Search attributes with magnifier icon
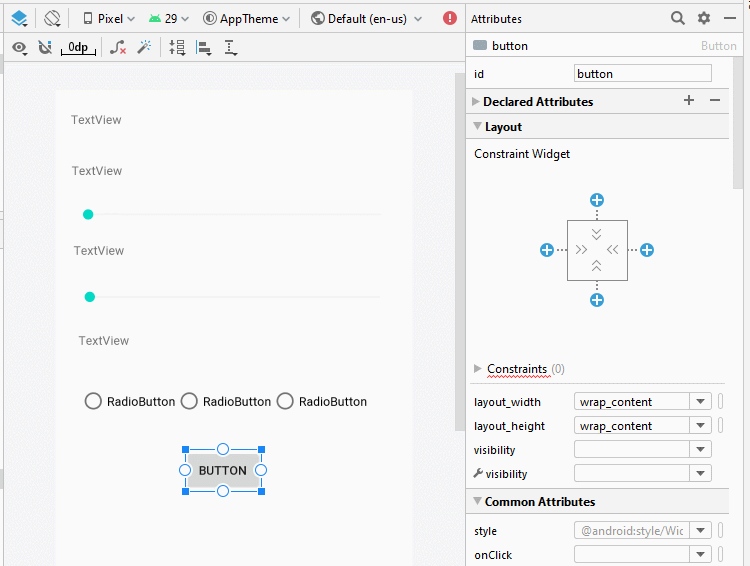The image size is (750, 566). [x=677, y=18]
